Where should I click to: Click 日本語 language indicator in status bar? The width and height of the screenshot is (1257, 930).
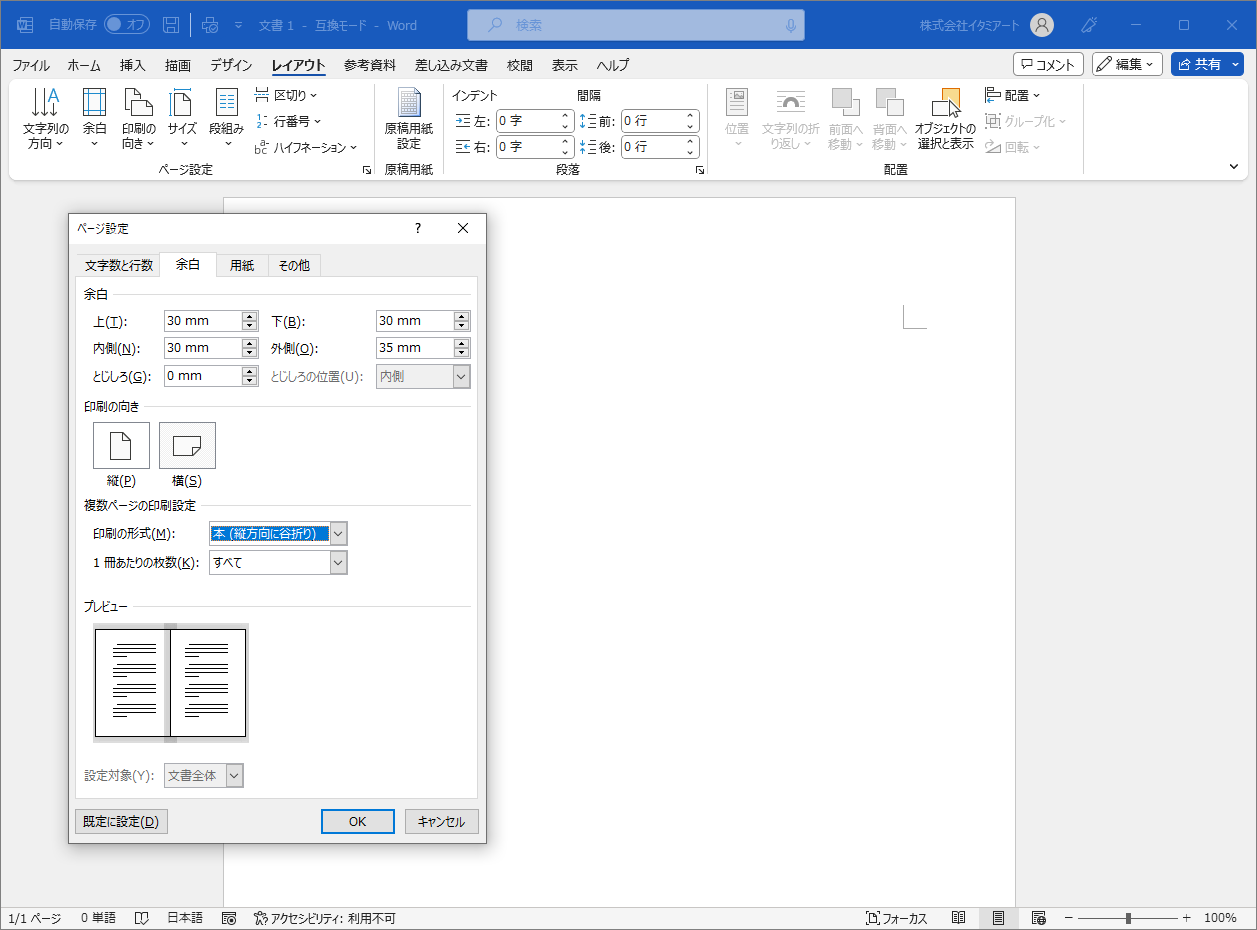185,918
